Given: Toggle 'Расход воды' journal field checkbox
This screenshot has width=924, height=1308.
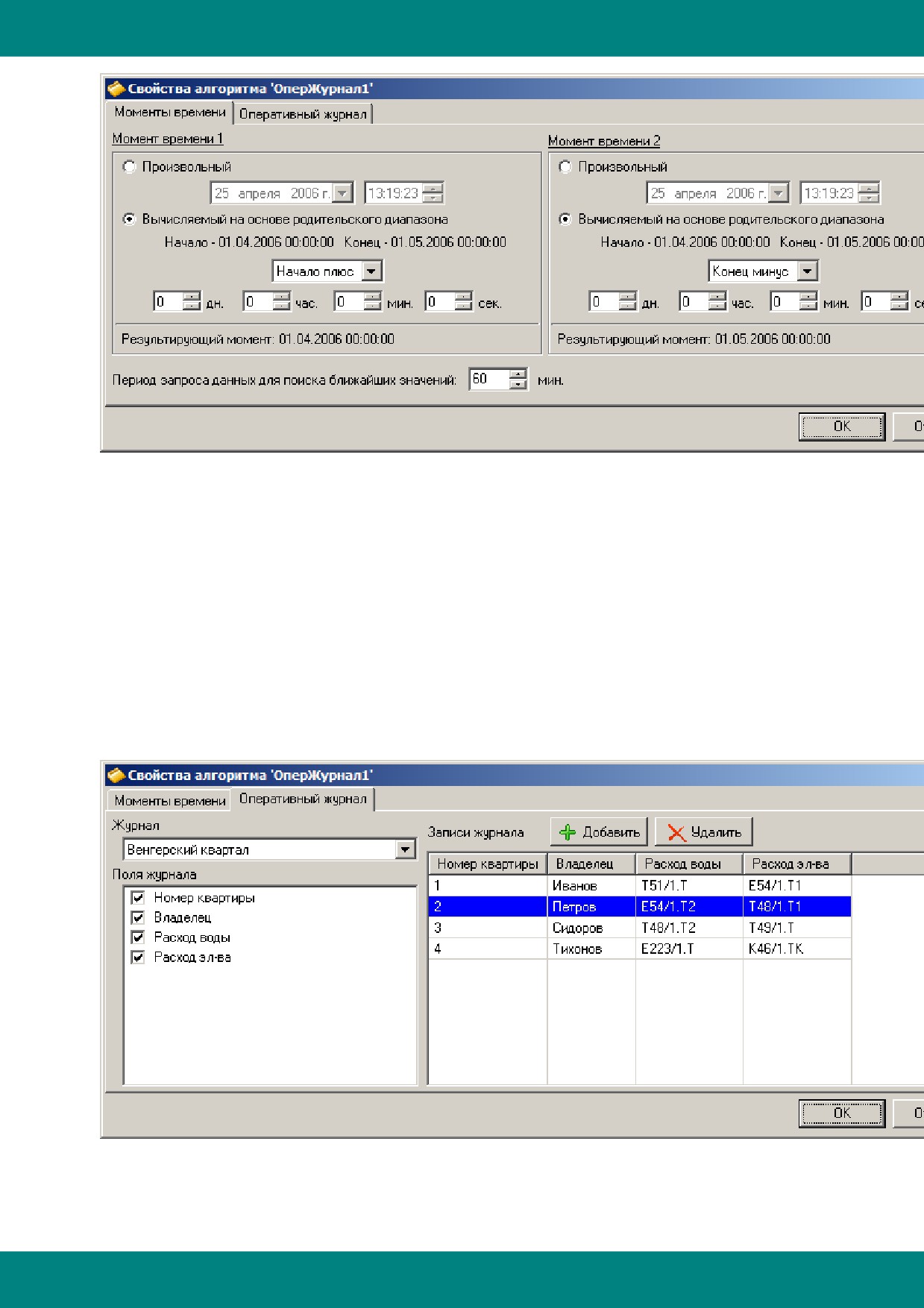Looking at the screenshot, I should [x=137, y=937].
